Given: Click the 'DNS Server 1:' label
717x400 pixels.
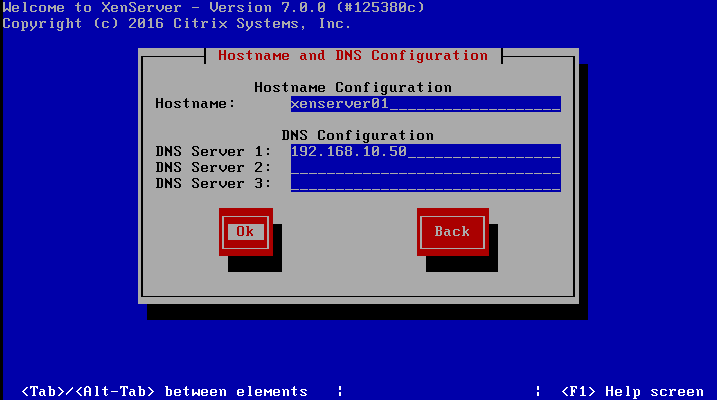Looking at the screenshot, I should [x=213, y=152].
